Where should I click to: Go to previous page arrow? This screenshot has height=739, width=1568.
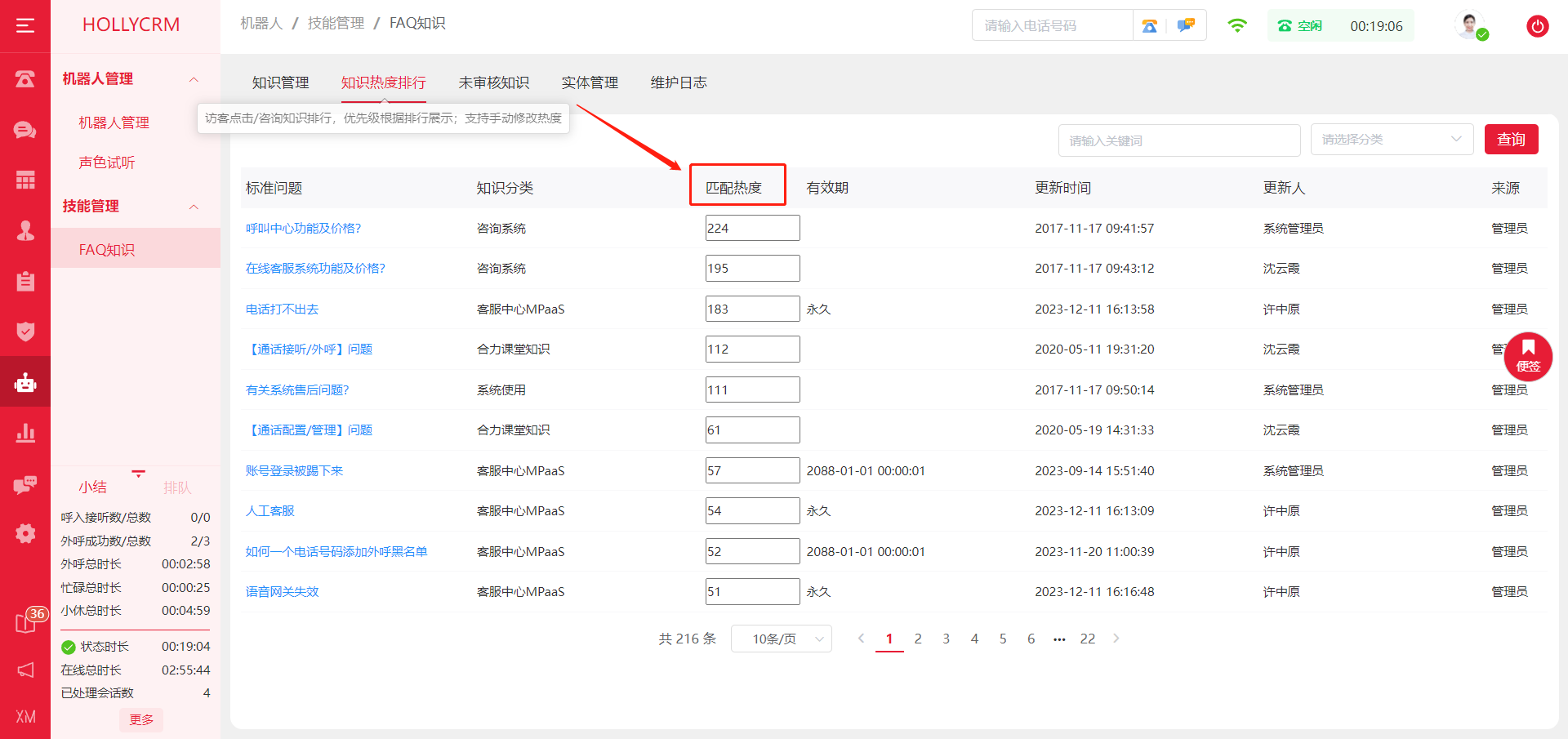861,639
